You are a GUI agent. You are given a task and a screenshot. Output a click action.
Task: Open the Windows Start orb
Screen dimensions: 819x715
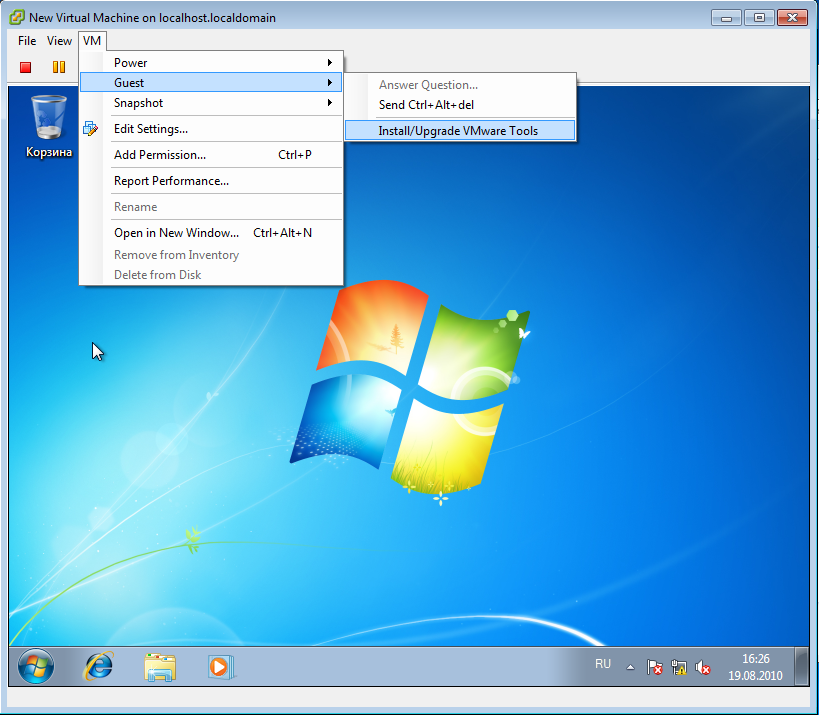pyautogui.click(x=36, y=666)
